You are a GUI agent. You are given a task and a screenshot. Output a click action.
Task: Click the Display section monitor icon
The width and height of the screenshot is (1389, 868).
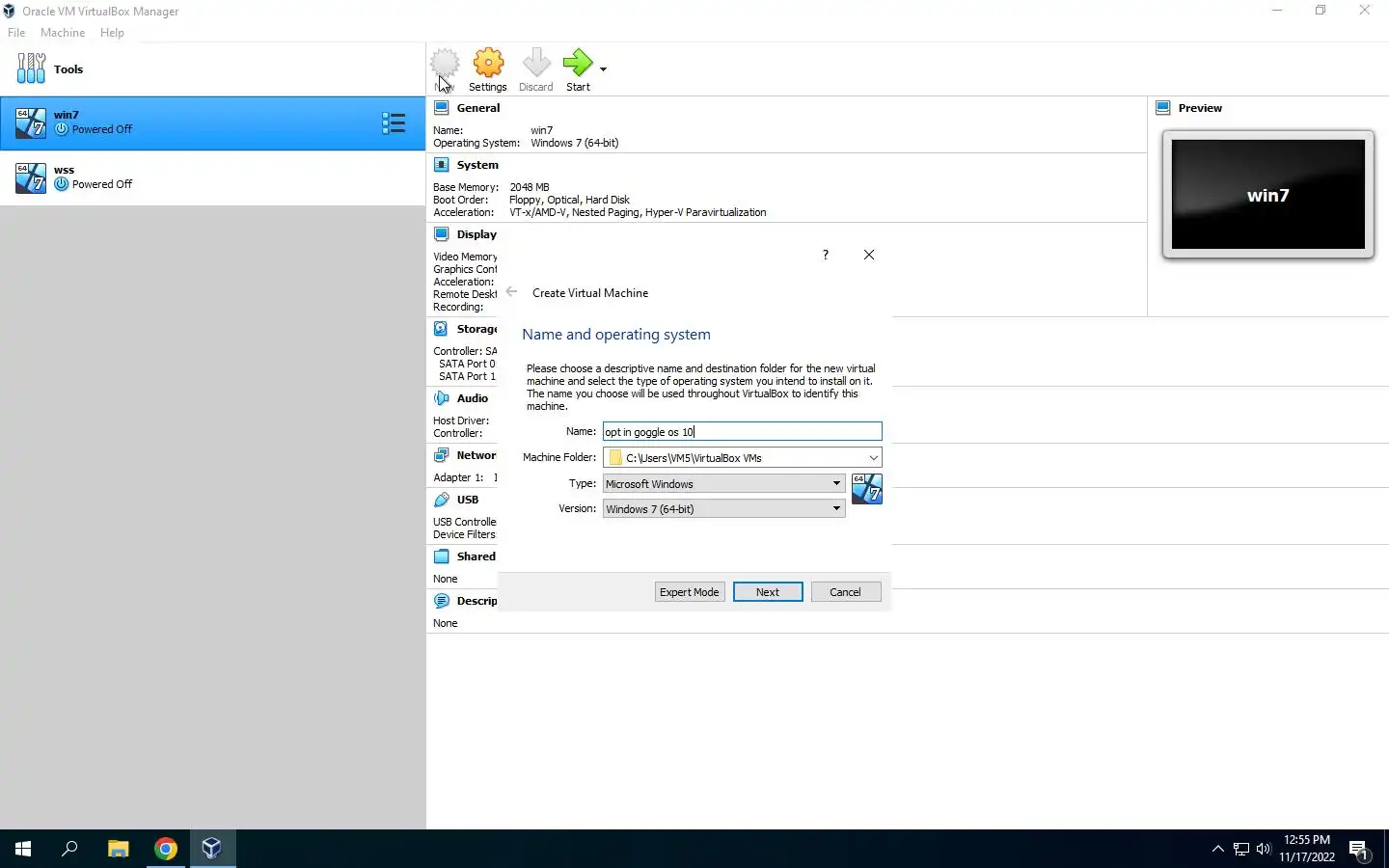[x=442, y=234]
